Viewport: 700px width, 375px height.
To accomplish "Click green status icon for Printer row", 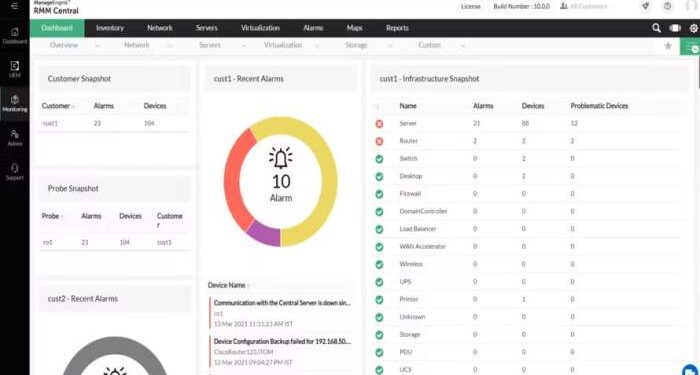I will (379, 300).
